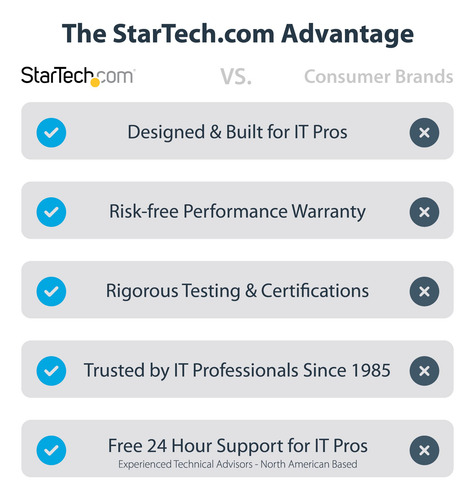This screenshot has height=500, width=475.
Task: Select the checkmark next to Risk-free Performance Warranty
Action: [x=51, y=212]
